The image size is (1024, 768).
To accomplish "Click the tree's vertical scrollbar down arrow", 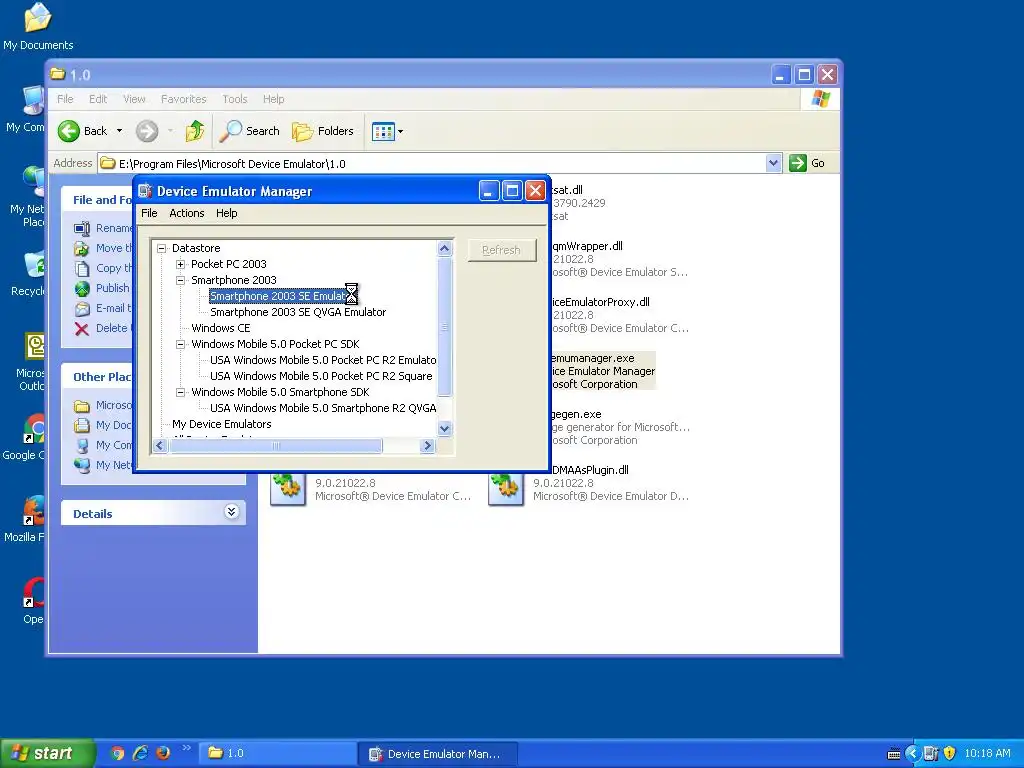I will click(445, 428).
